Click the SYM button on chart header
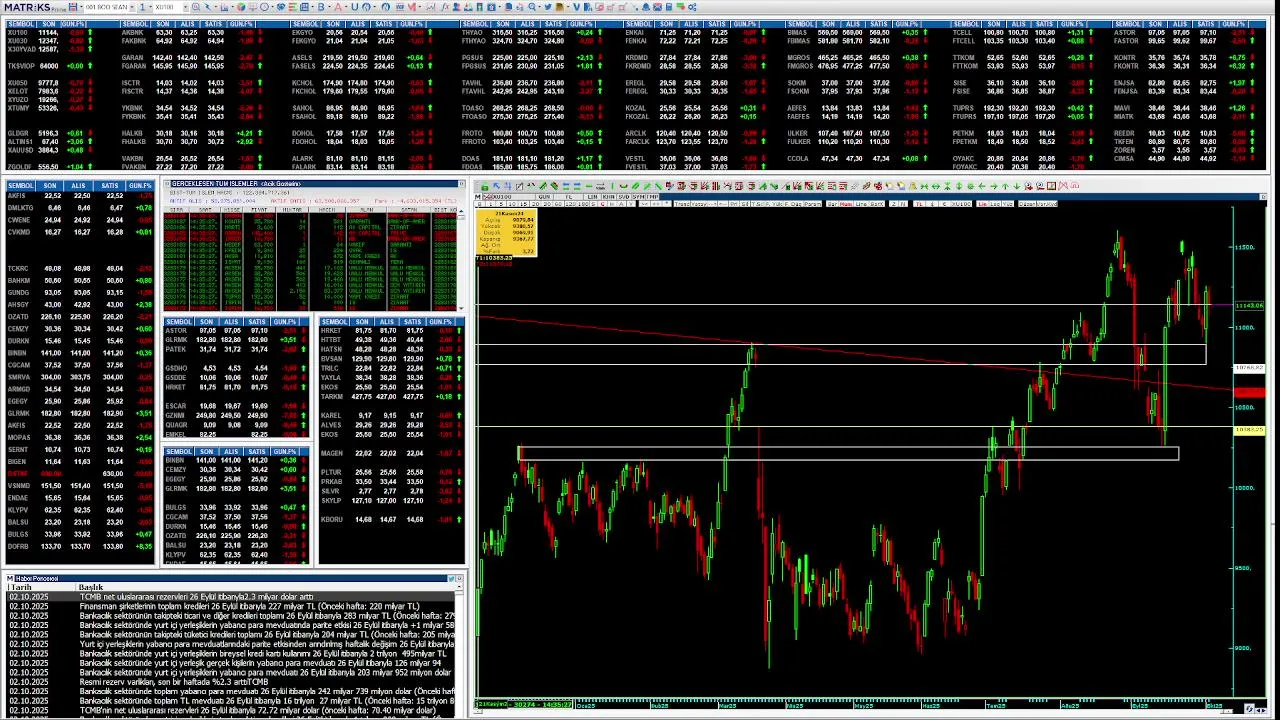Image resolution: width=1280 pixels, height=720 pixels. pyautogui.click(x=639, y=197)
